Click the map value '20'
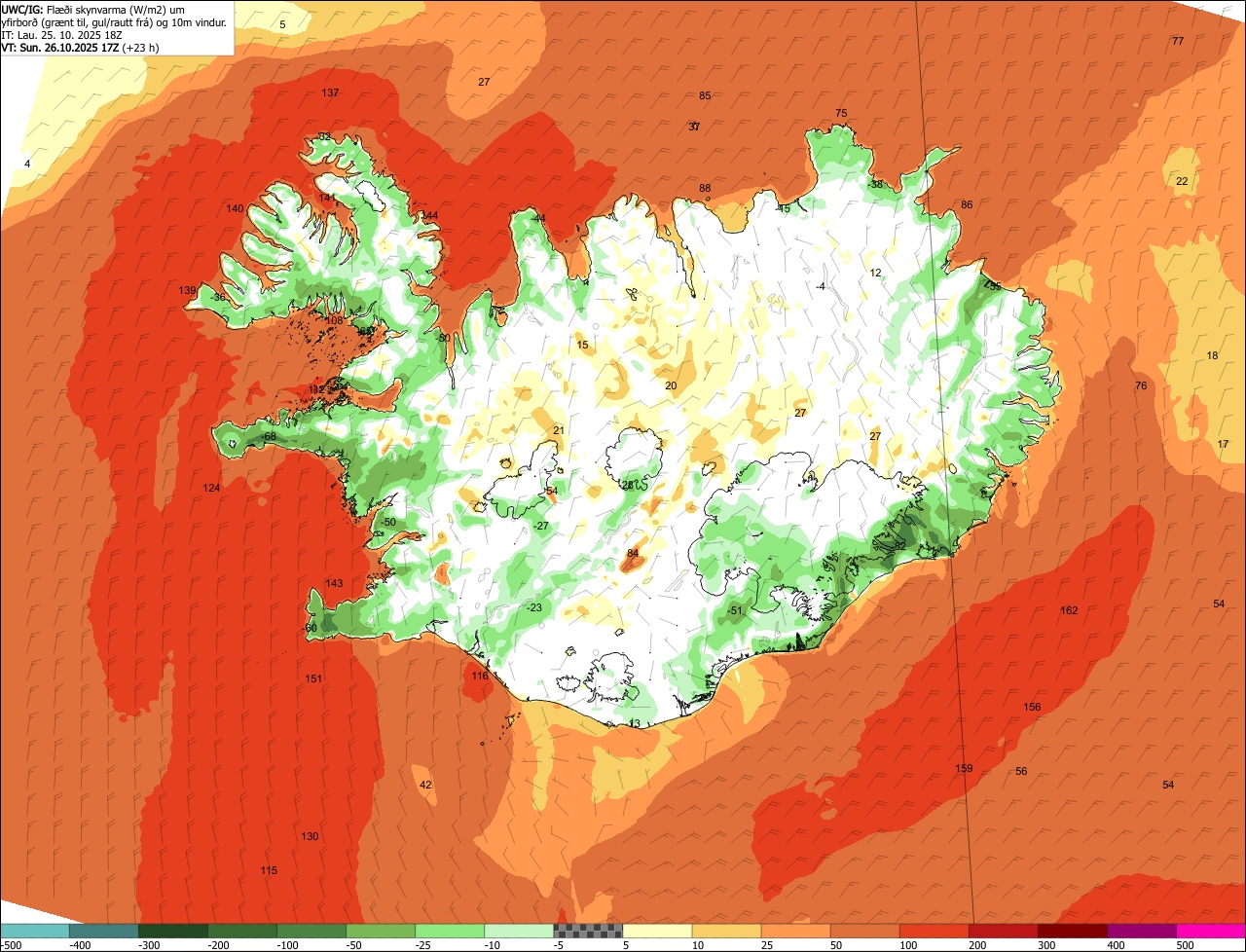The height and width of the screenshot is (952, 1246). (x=671, y=385)
